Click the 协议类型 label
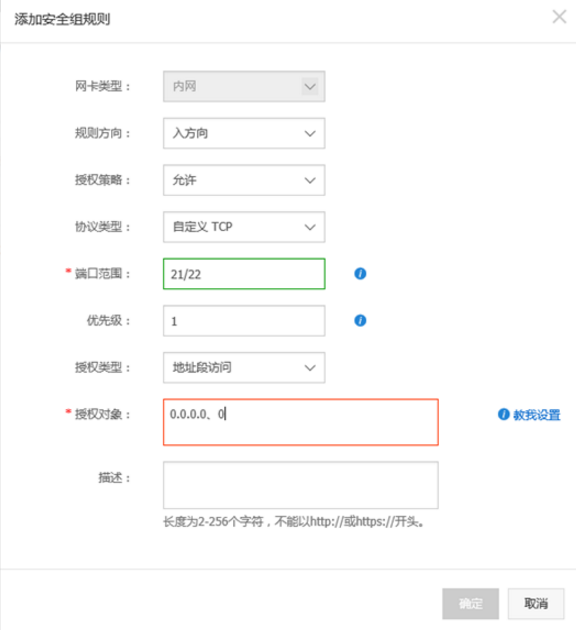Image resolution: width=576 pixels, height=630 pixels. pyautogui.click(x=102, y=227)
